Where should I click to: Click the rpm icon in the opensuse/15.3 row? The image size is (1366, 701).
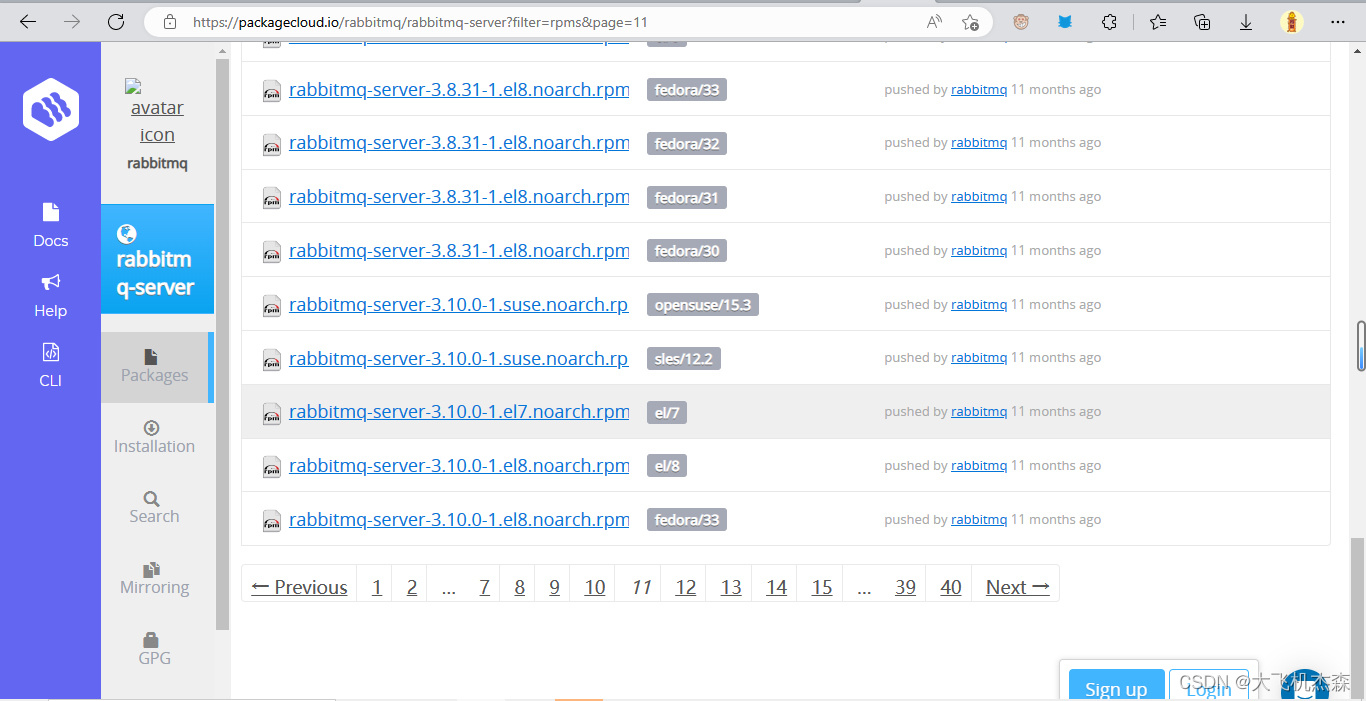[x=271, y=306]
